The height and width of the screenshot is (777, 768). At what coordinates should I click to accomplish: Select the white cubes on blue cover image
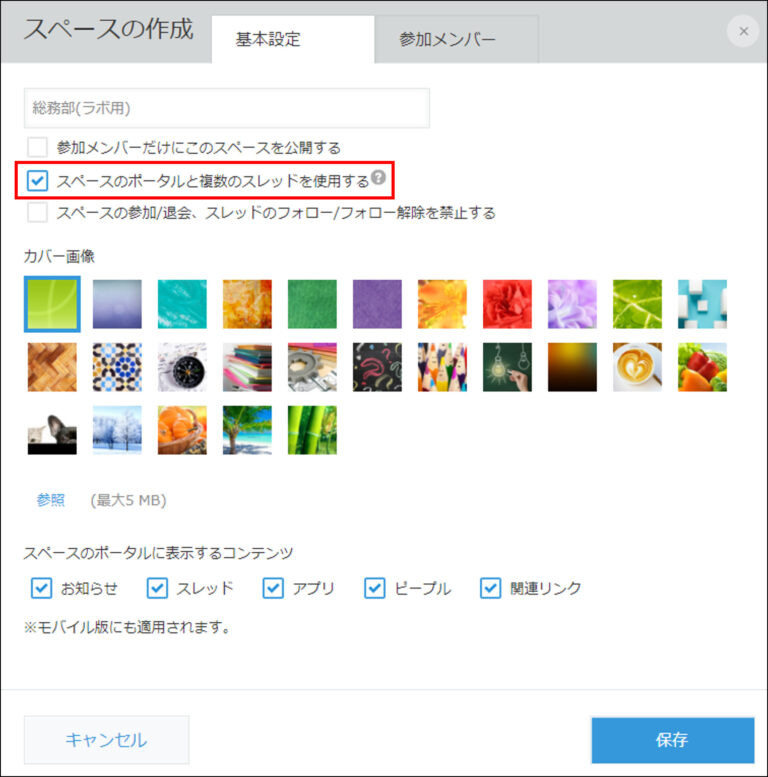click(x=702, y=304)
